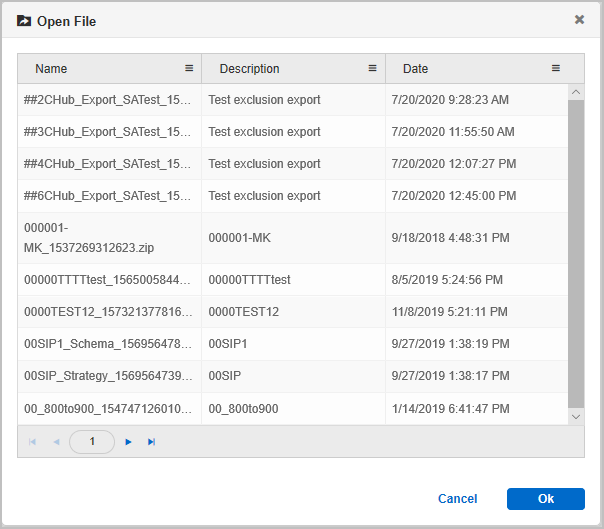Viewport: 604px width, 529px height.
Task: Select the ##2CHub_Export_SATest file row
Action: tap(293, 100)
